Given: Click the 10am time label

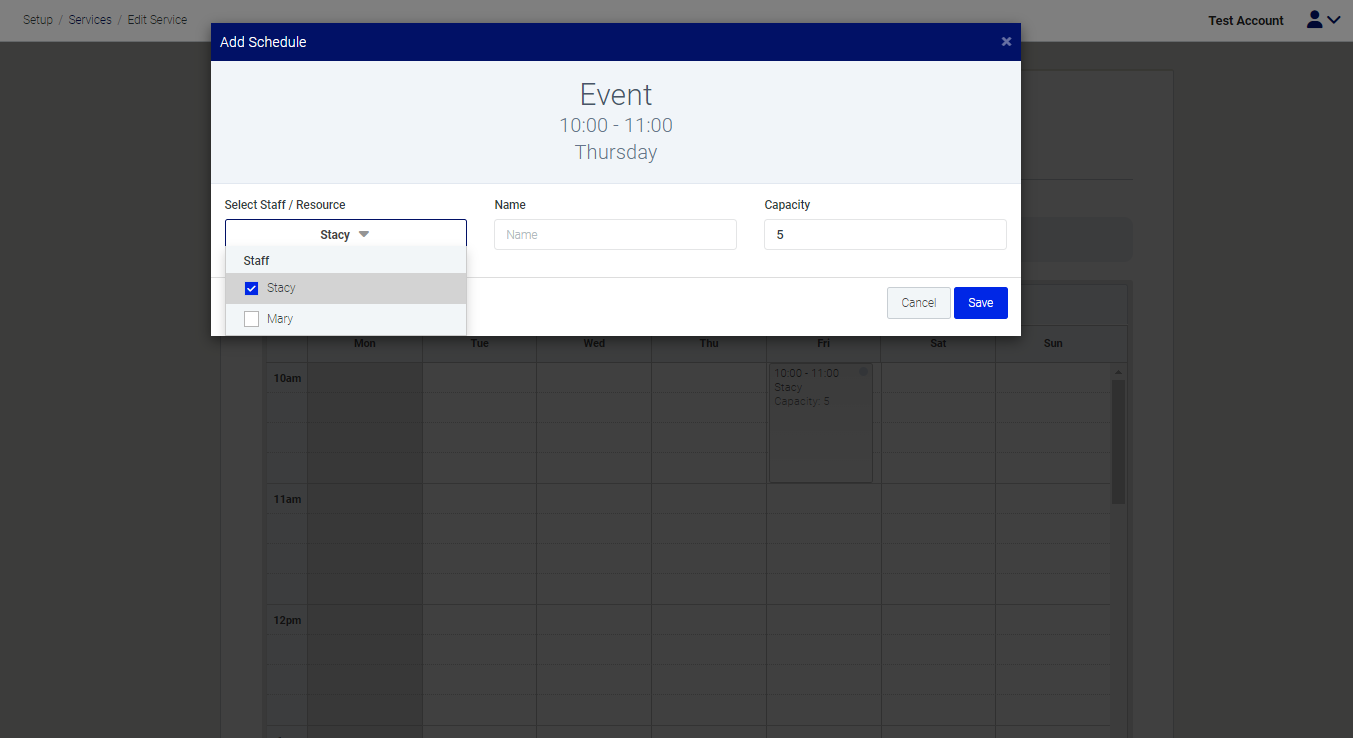Looking at the screenshot, I should click(287, 378).
